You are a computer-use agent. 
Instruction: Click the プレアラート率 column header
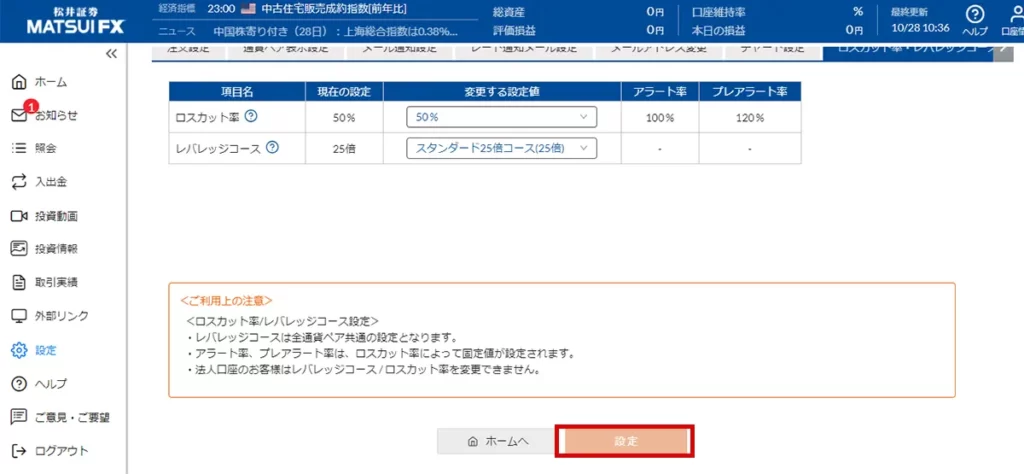coord(750,92)
